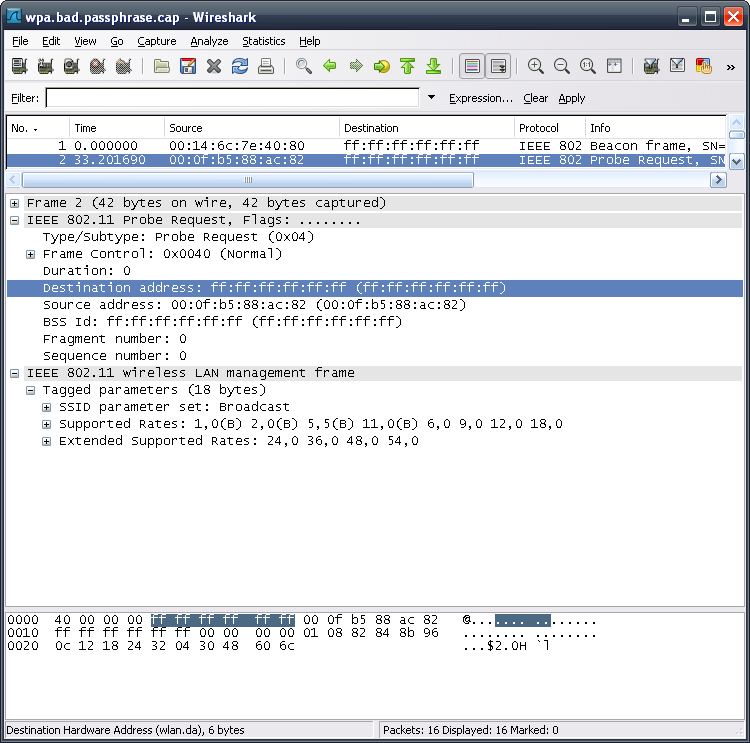Jump to last packet with toolbar arrow
The height and width of the screenshot is (743, 750).
[x=433, y=66]
